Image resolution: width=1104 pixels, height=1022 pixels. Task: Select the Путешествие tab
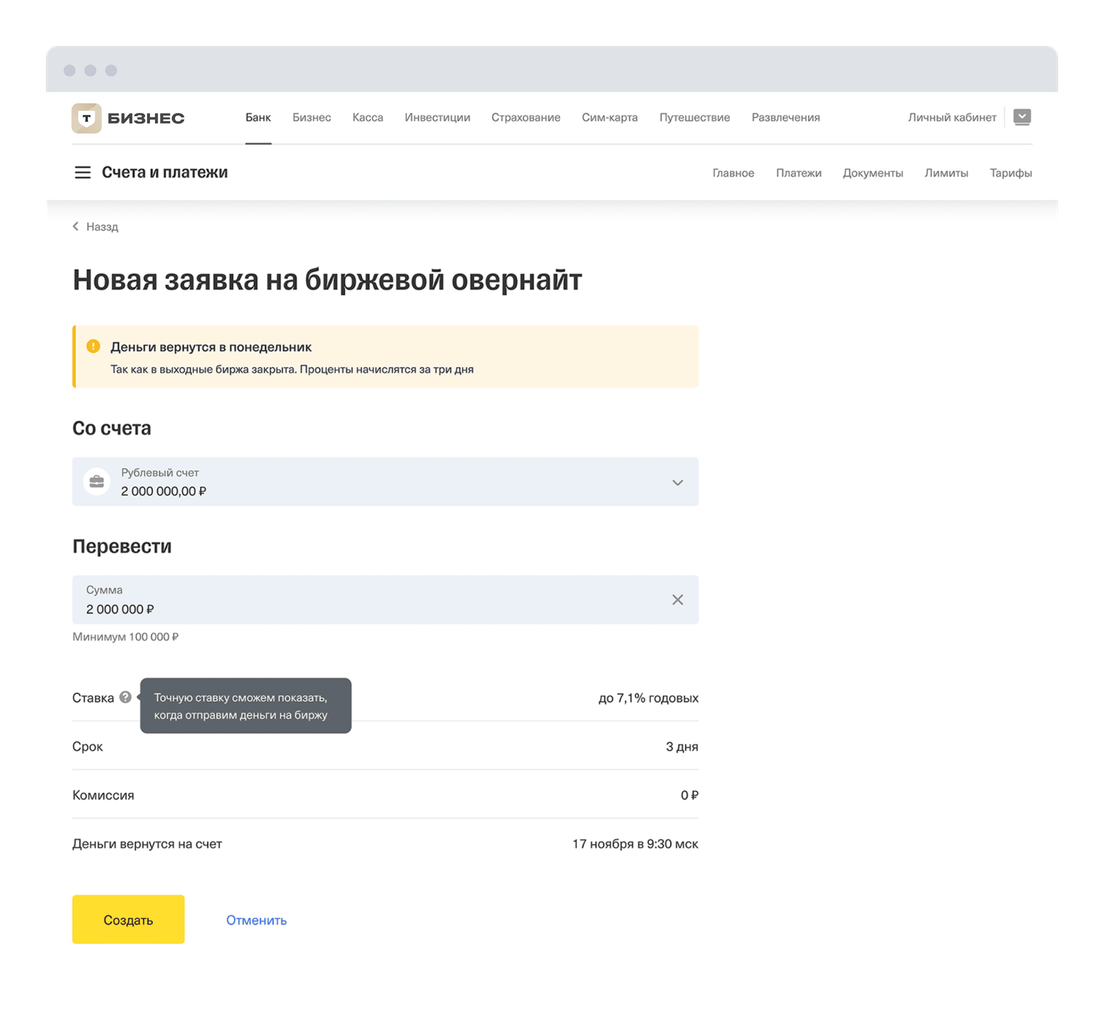[694, 118]
